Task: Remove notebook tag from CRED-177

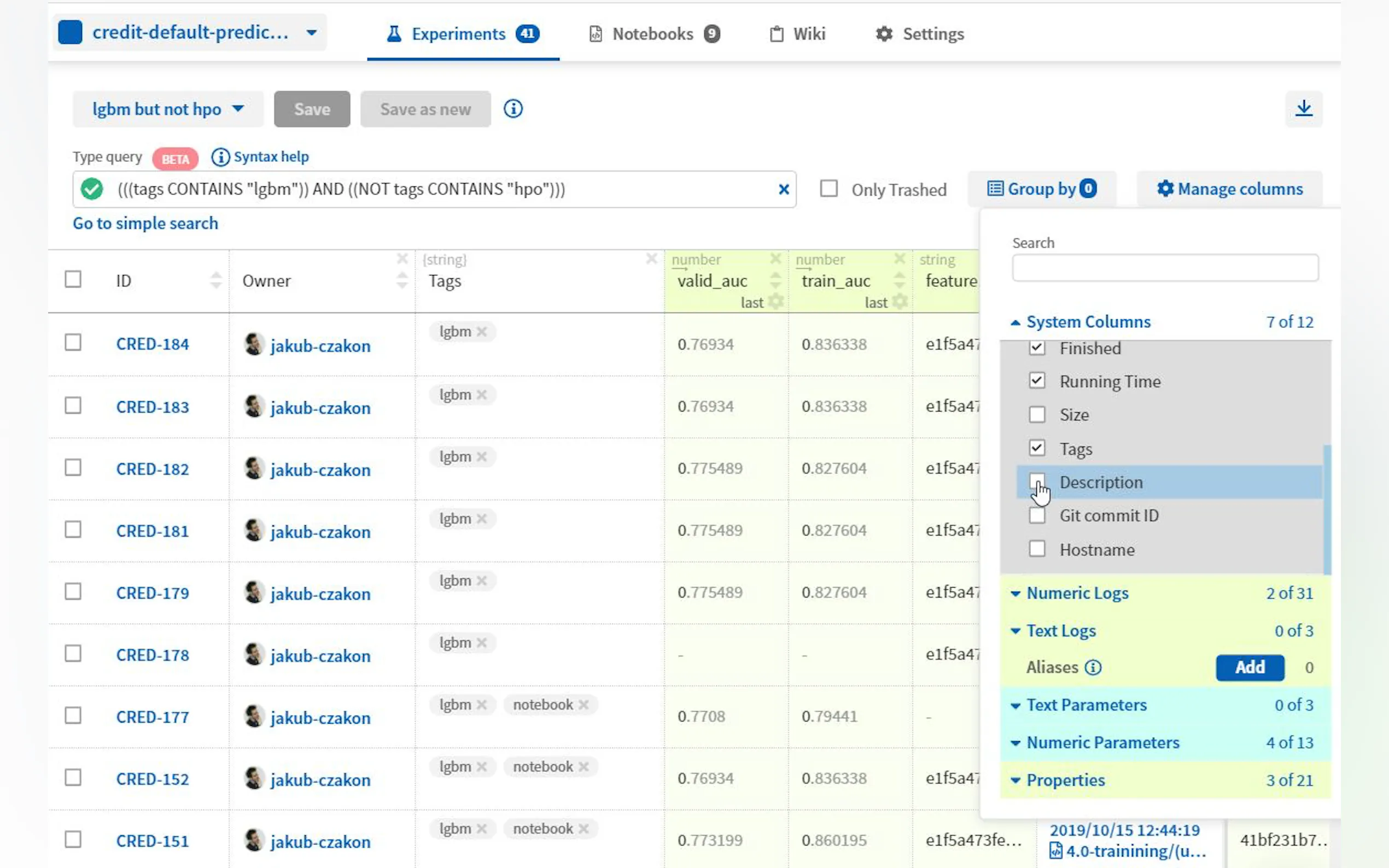Action: click(x=583, y=705)
